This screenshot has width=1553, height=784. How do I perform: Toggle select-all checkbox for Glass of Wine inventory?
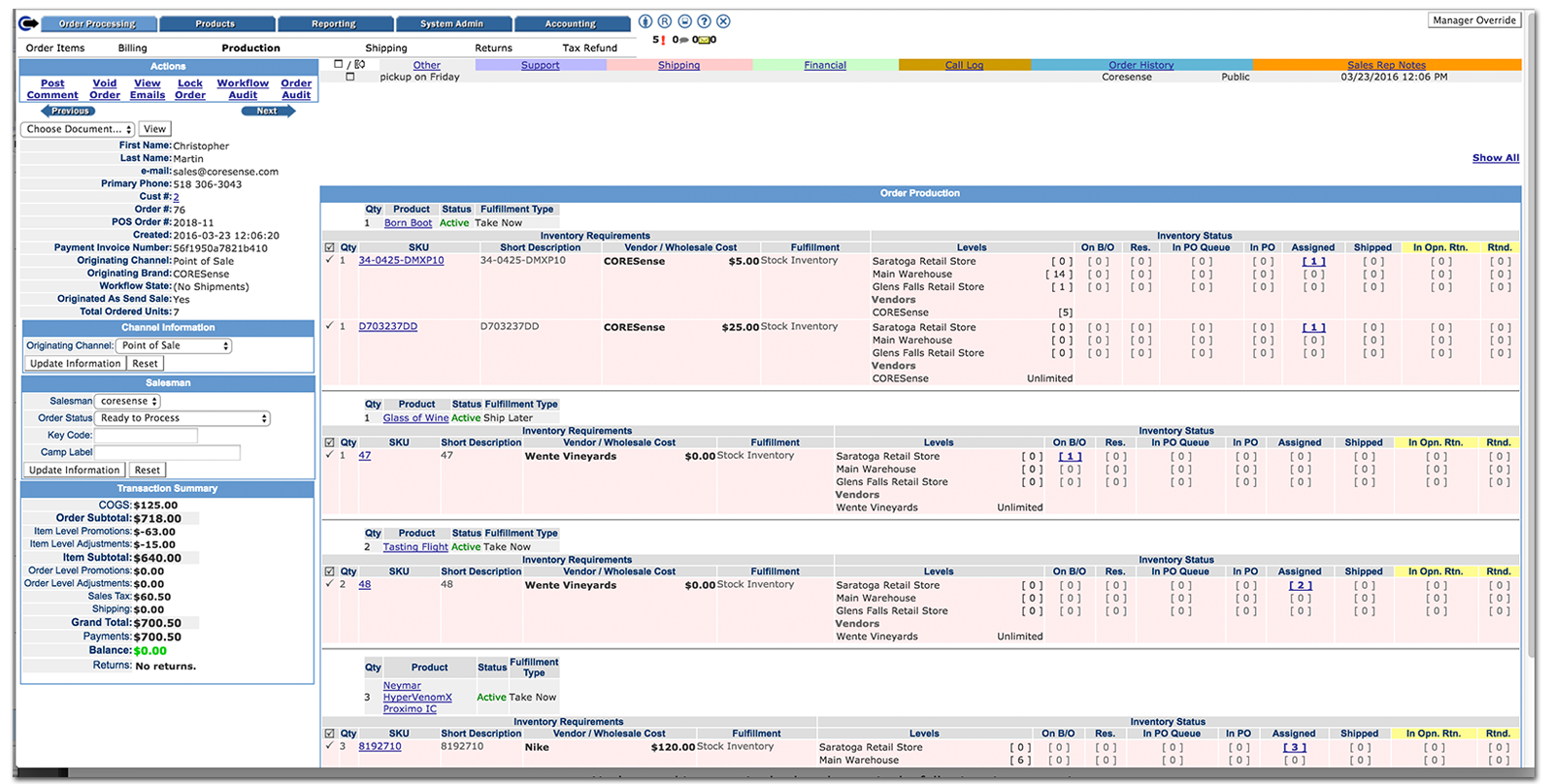329,442
